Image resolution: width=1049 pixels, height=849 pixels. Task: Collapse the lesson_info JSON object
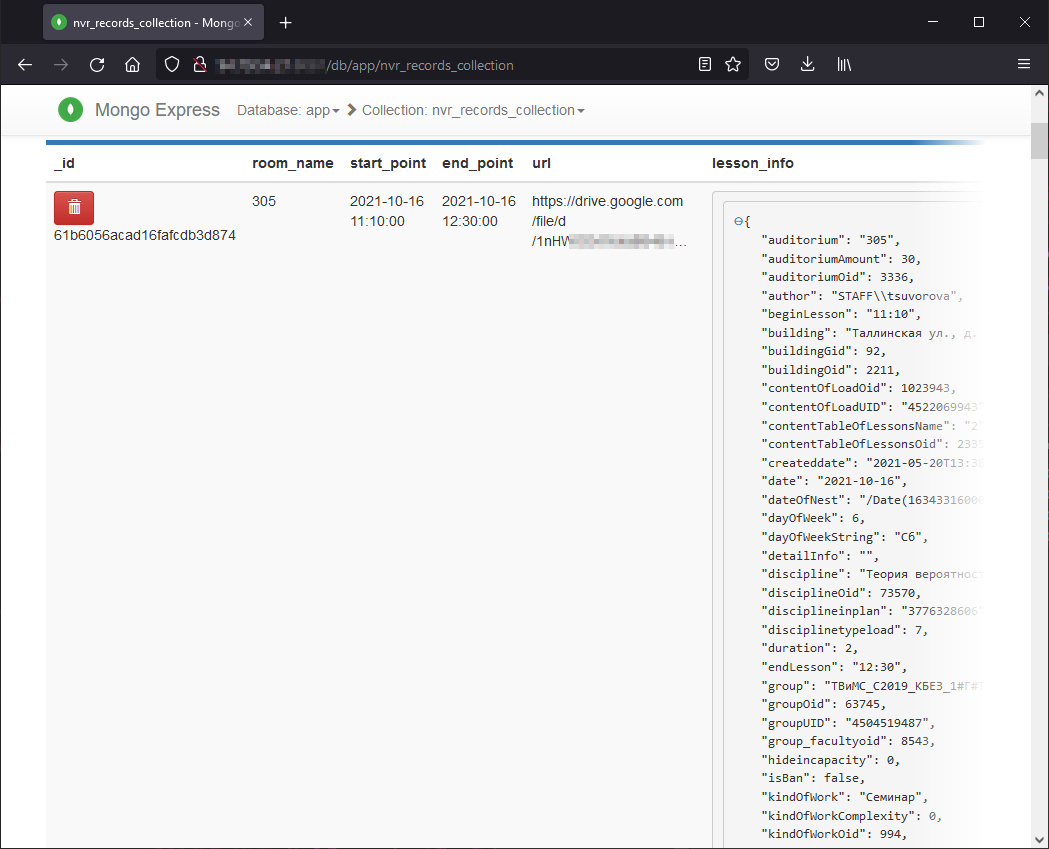tap(738, 221)
